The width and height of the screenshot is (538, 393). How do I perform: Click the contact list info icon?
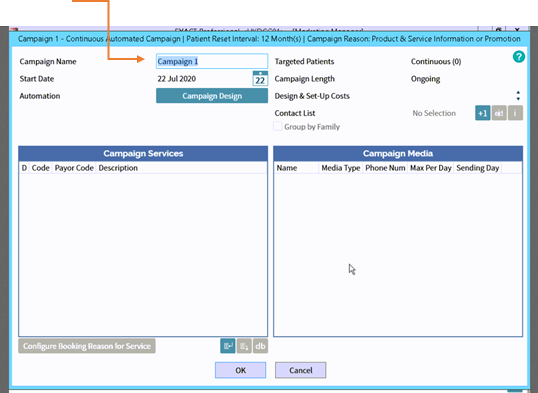[515, 113]
